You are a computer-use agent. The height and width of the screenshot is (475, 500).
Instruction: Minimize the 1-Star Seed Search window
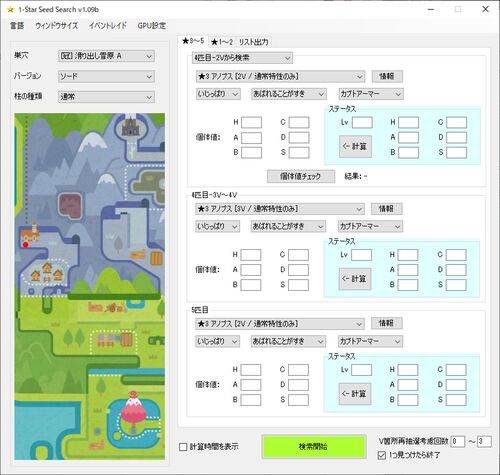431,9
